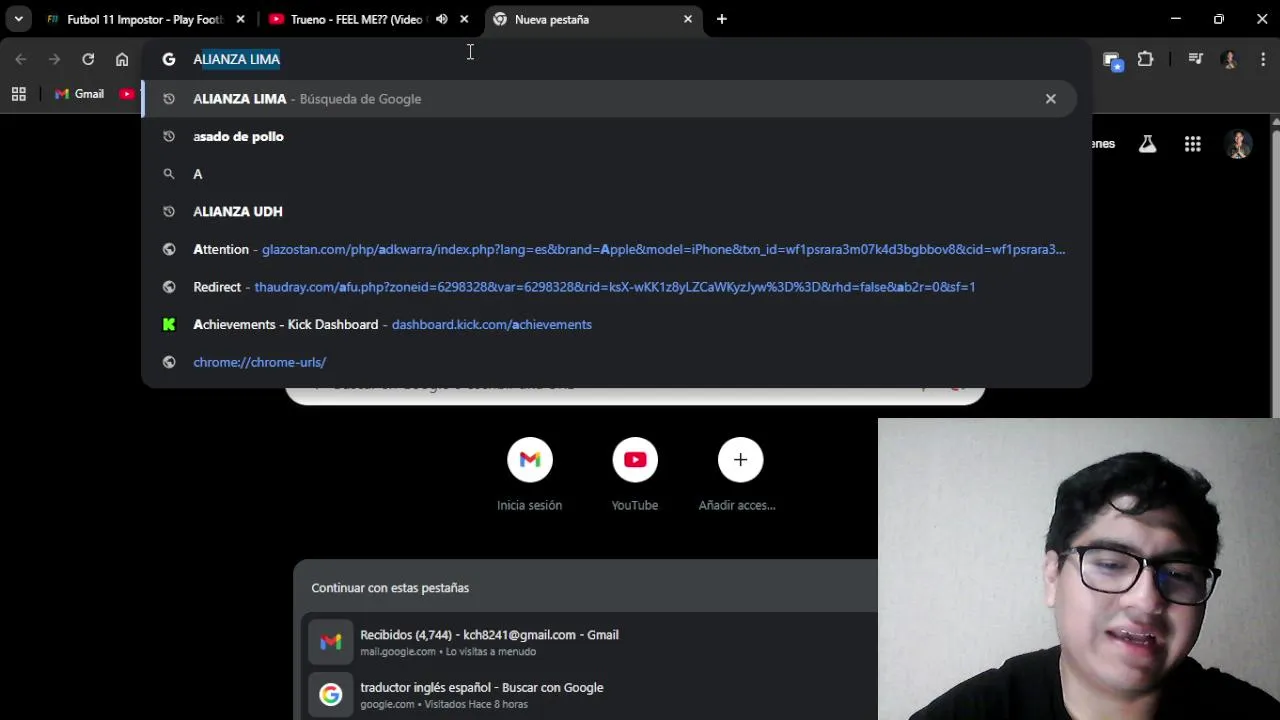This screenshot has height=720, width=1280.
Task: Open the Gmail Inicia sesión shortcut
Action: click(530, 476)
